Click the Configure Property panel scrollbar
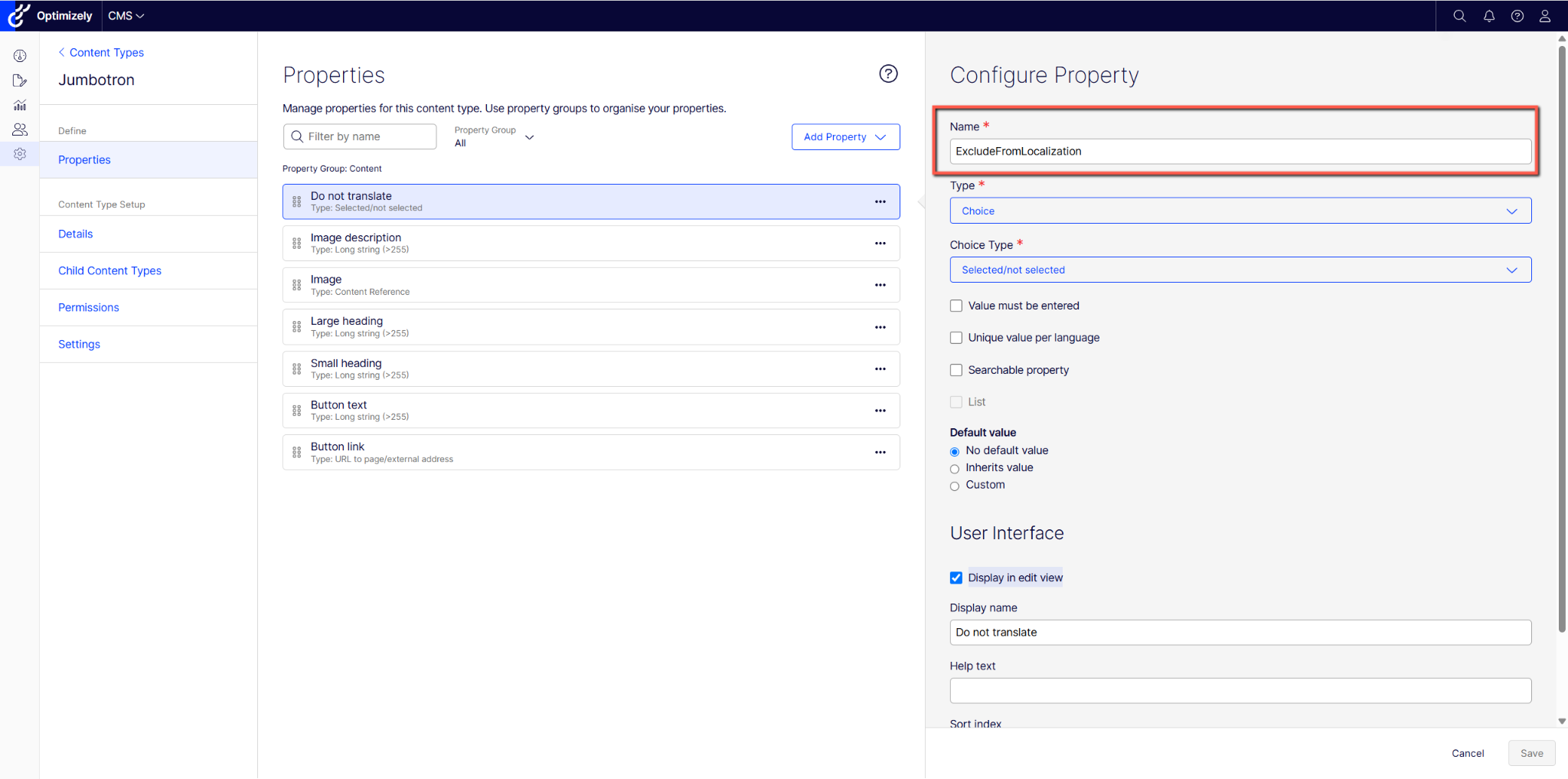This screenshot has width=1568, height=779. (1562, 339)
